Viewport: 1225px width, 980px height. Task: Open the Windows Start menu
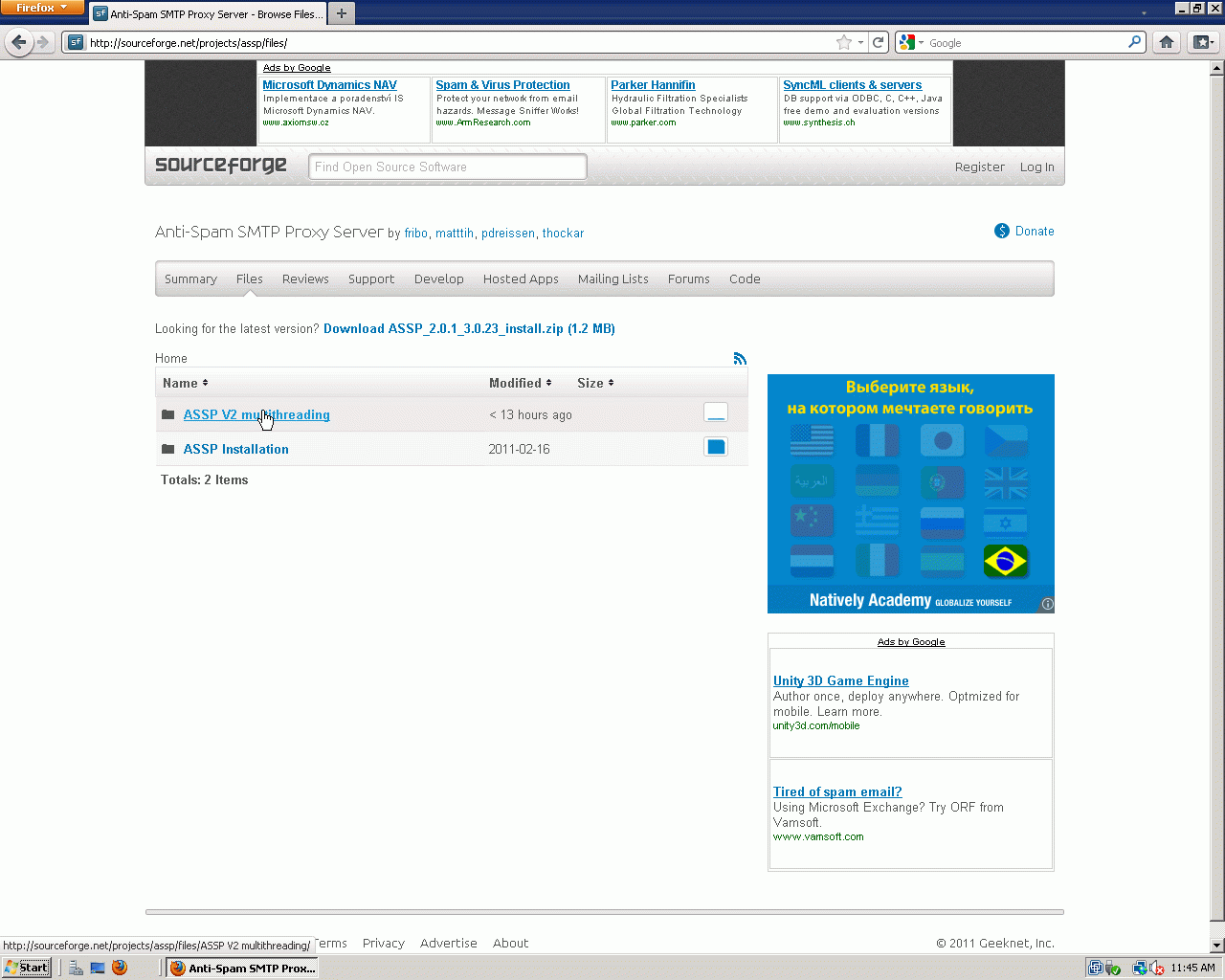pyautogui.click(x=27, y=968)
